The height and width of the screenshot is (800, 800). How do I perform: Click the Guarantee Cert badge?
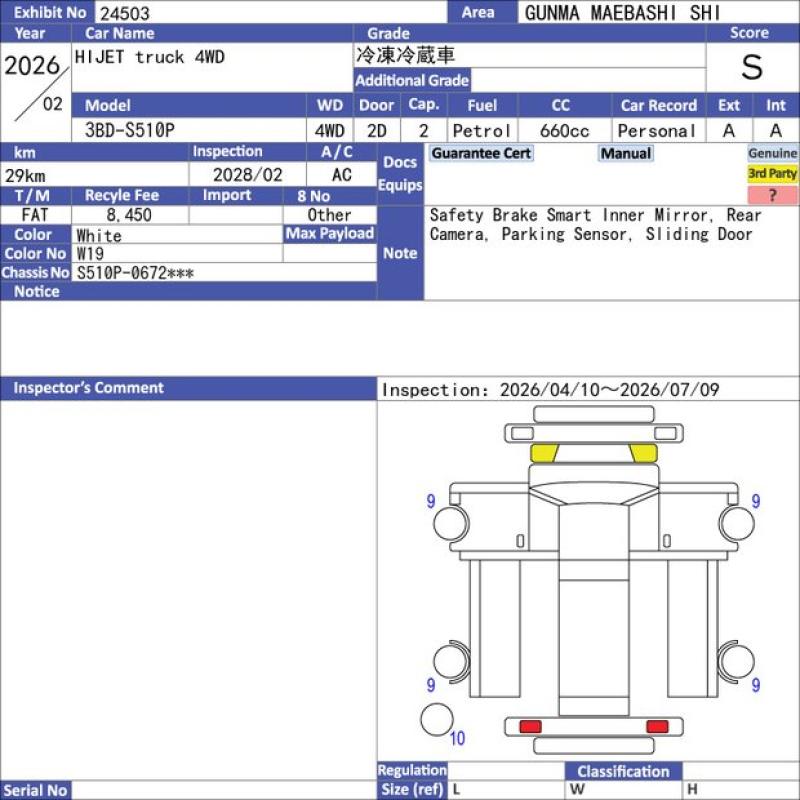[481, 153]
